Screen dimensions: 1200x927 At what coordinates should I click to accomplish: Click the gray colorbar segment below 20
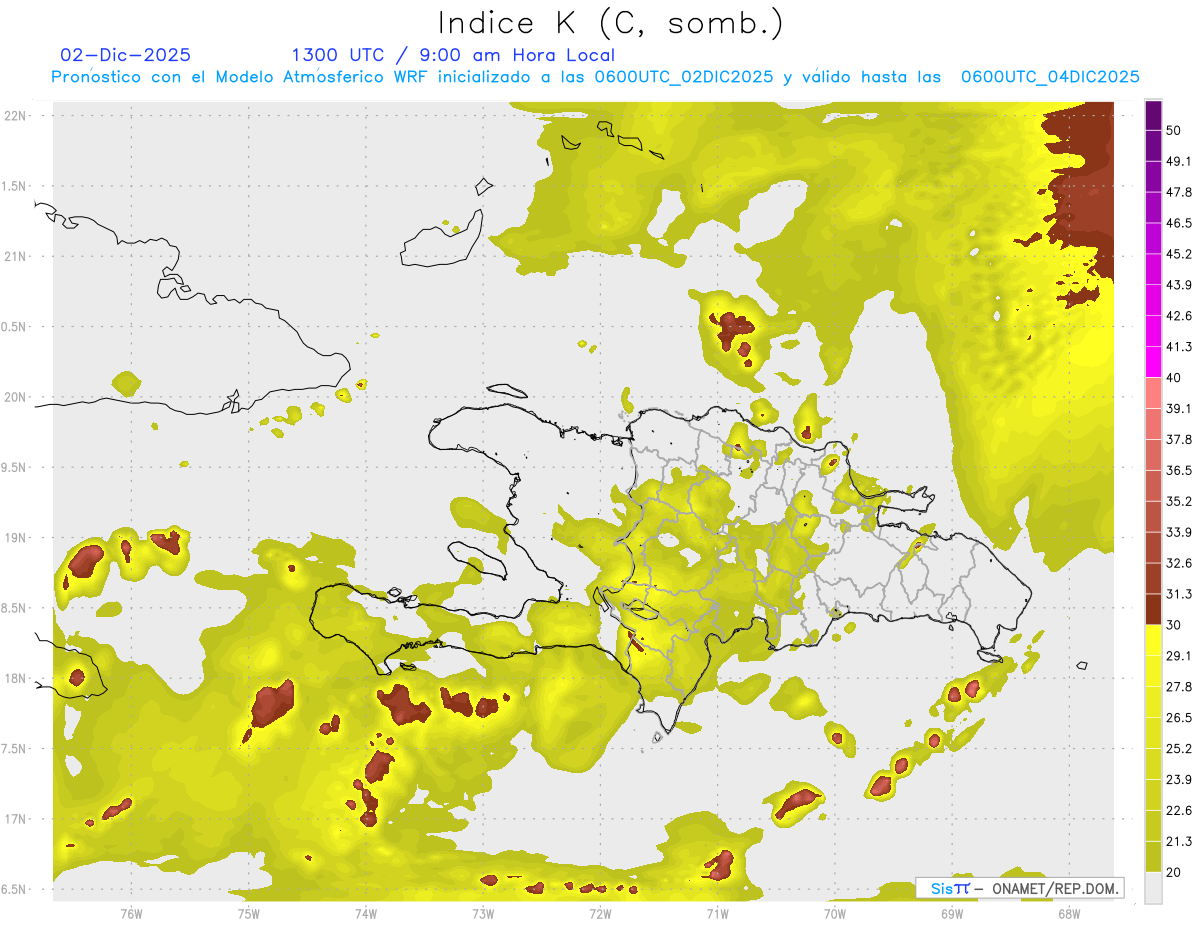[1153, 887]
